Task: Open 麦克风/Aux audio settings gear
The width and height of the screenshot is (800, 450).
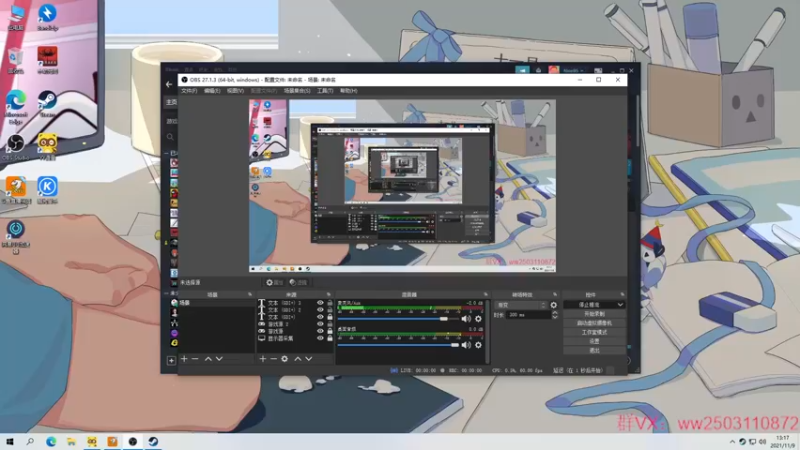Action: 478,319
